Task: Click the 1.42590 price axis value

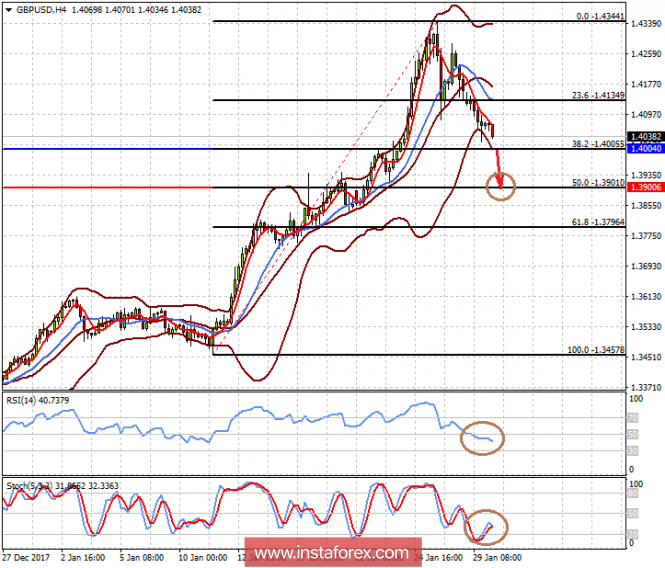Action: (646, 54)
